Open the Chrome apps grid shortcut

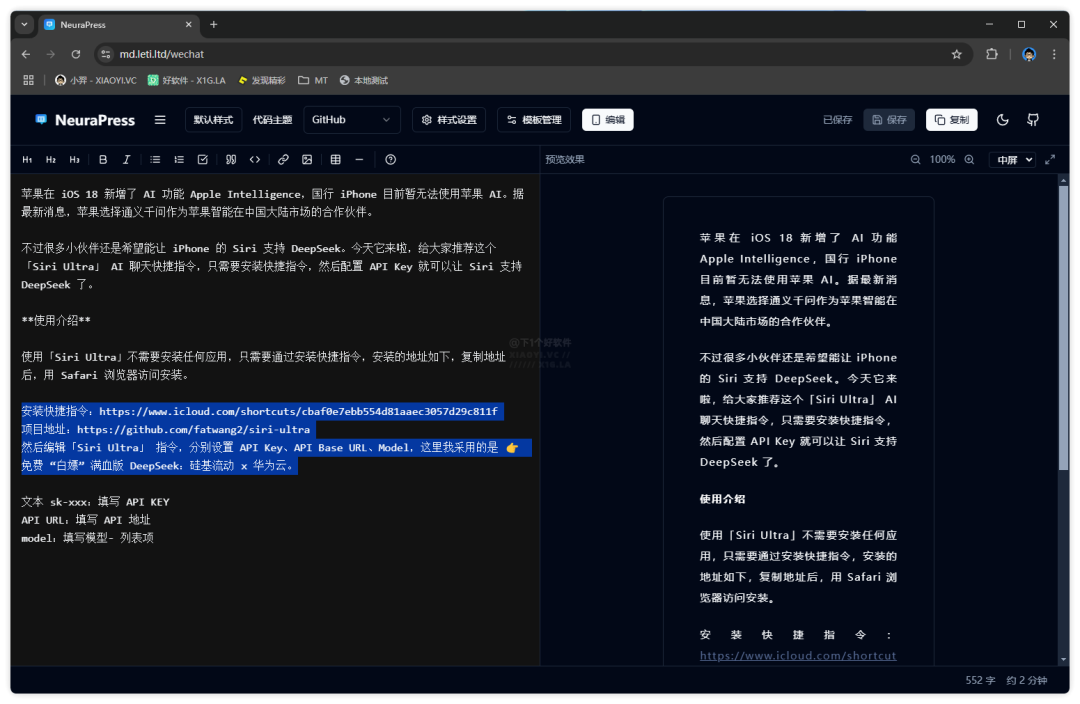coord(28,81)
